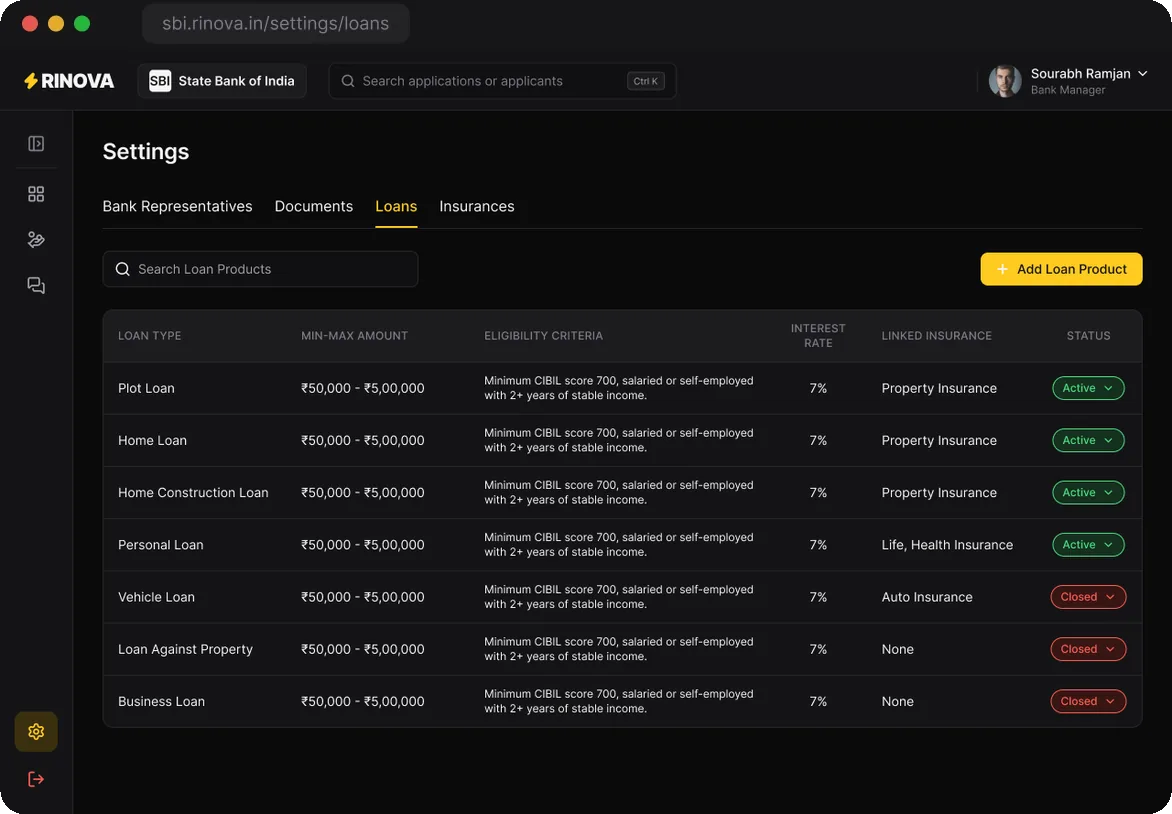This screenshot has width=1172, height=814.
Task: Click the LINKED INSURANCE column header
Action: [937, 336]
